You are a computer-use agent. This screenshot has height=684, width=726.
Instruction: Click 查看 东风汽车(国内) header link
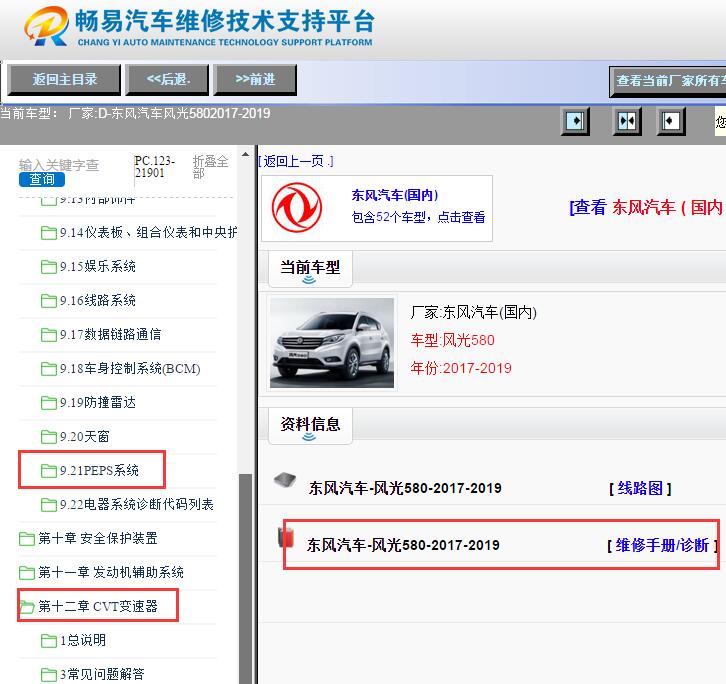pos(647,207)
